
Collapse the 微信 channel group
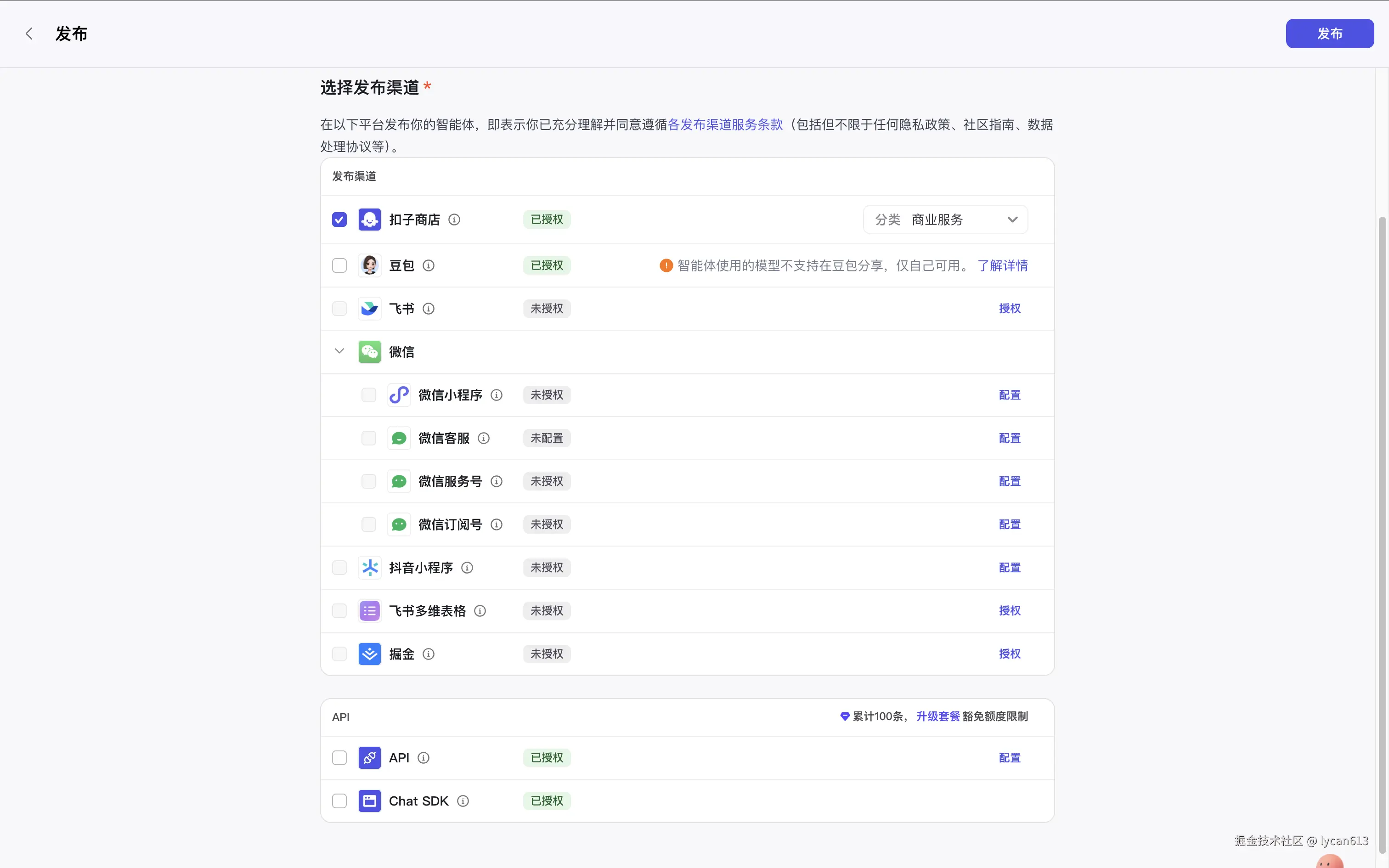coord(339,351)
